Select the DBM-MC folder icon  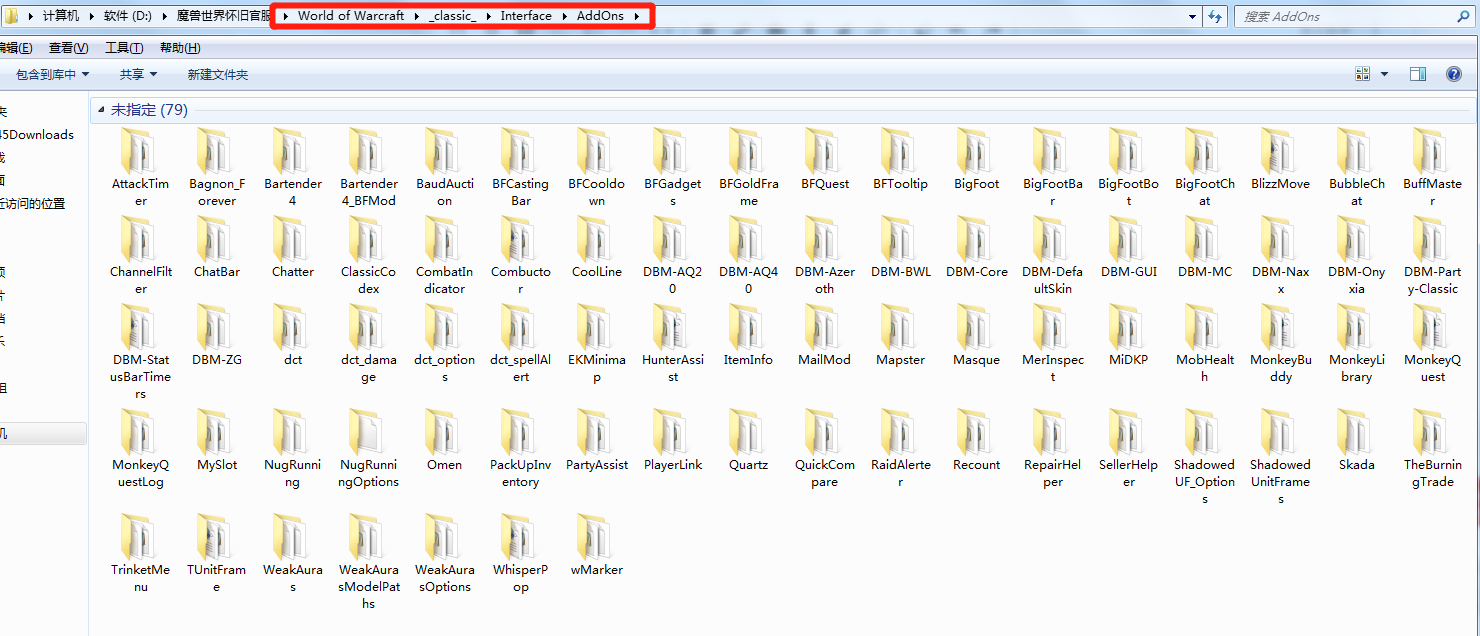coord(1204,238)
